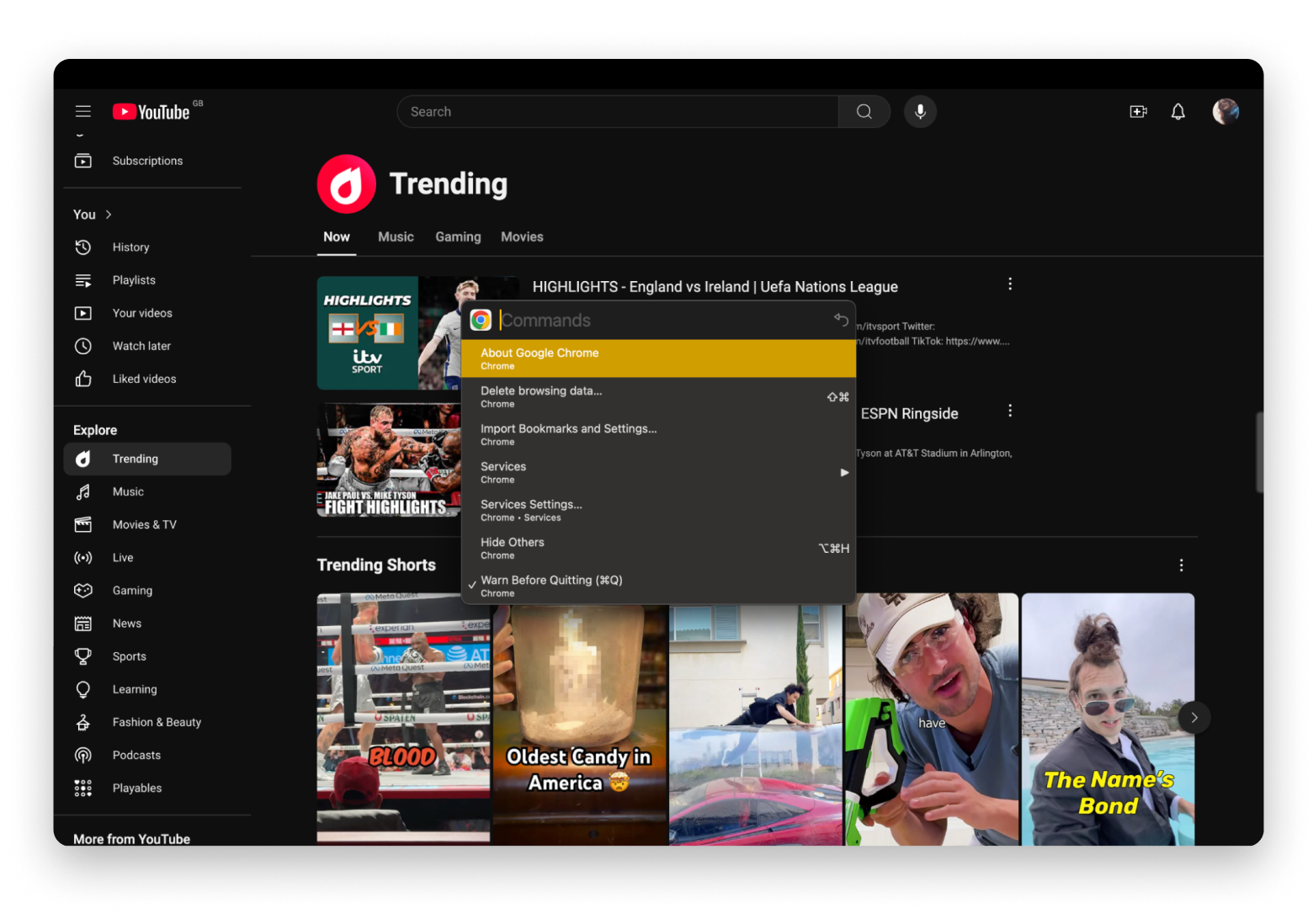Click the Trending Shorts heading
Screen dimensions: 1313x924
pyautogui.click(x=376, y=566)
